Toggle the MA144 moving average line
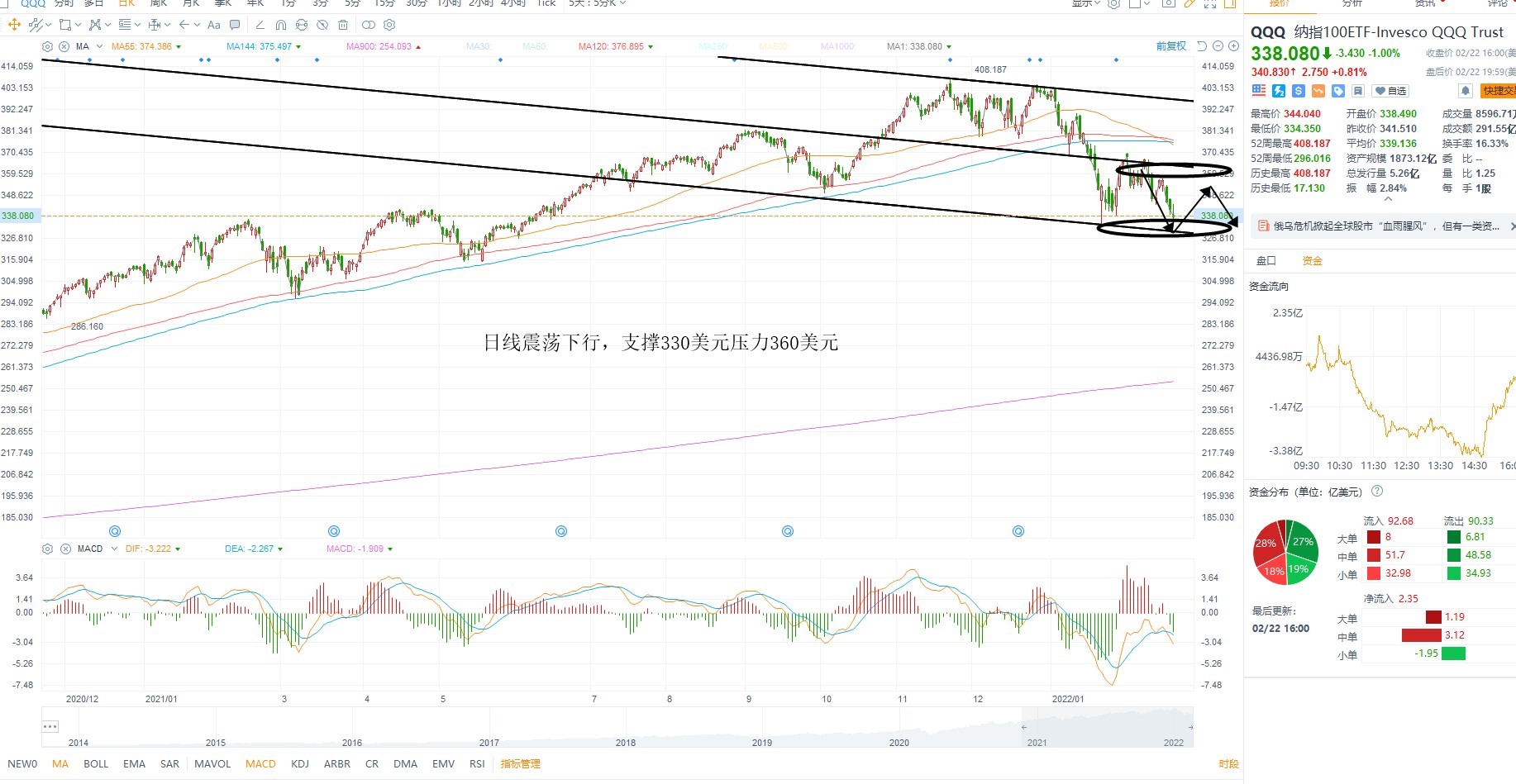 264,46
